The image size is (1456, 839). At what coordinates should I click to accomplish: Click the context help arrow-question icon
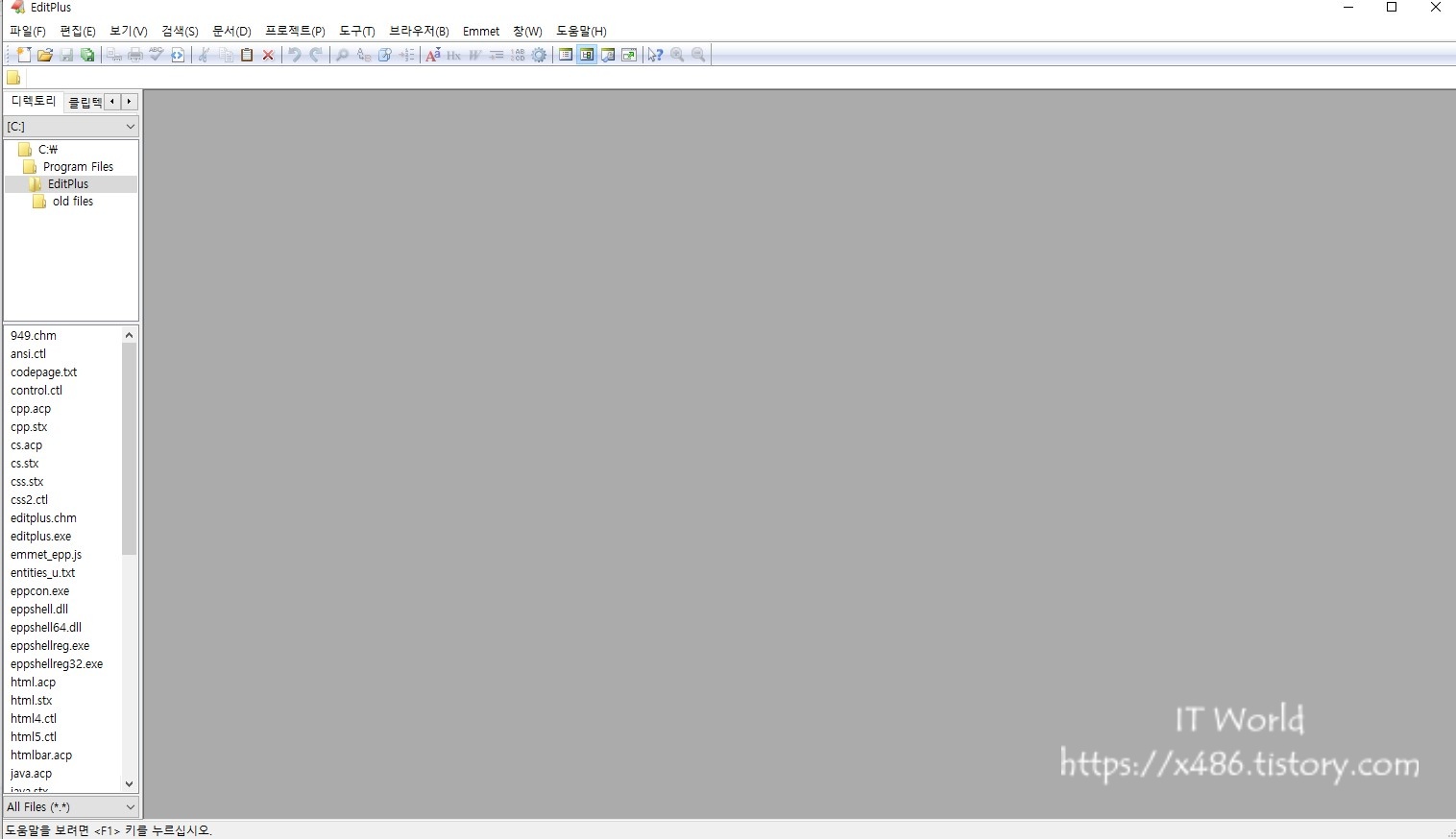point(656,55)
